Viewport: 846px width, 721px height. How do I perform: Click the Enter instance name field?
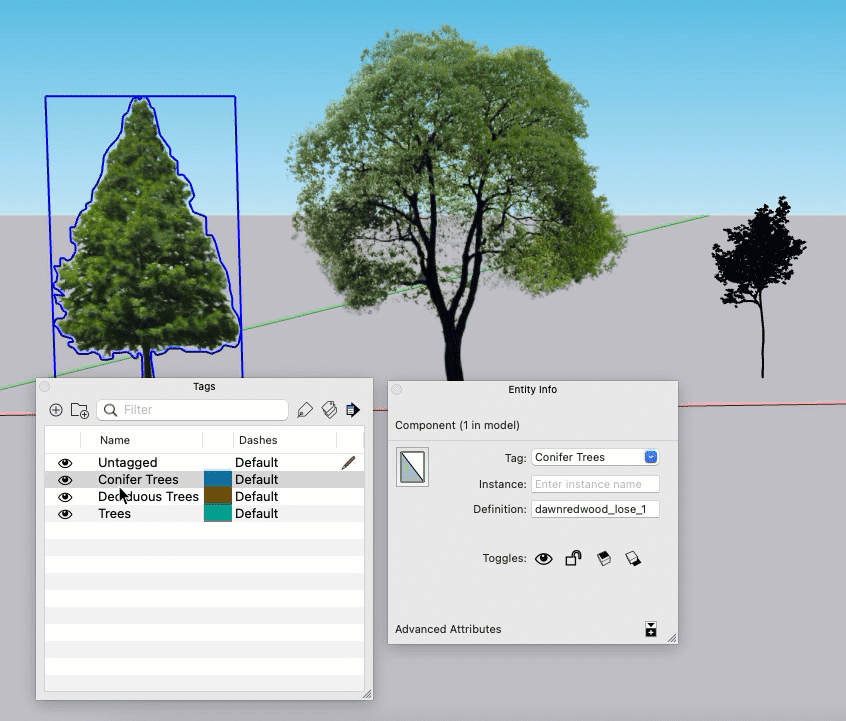595,484
